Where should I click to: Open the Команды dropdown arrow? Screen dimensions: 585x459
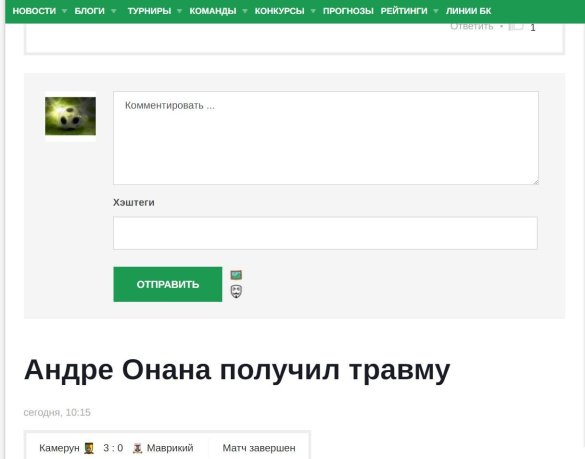245,11
